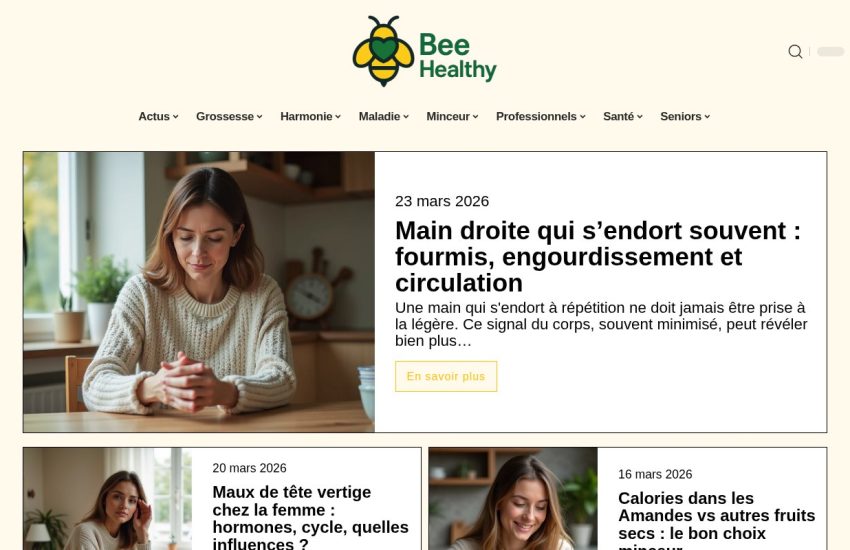Click the featured article excerpt text
The width and height of the screenshot is (850, 550).
point(601,324)
